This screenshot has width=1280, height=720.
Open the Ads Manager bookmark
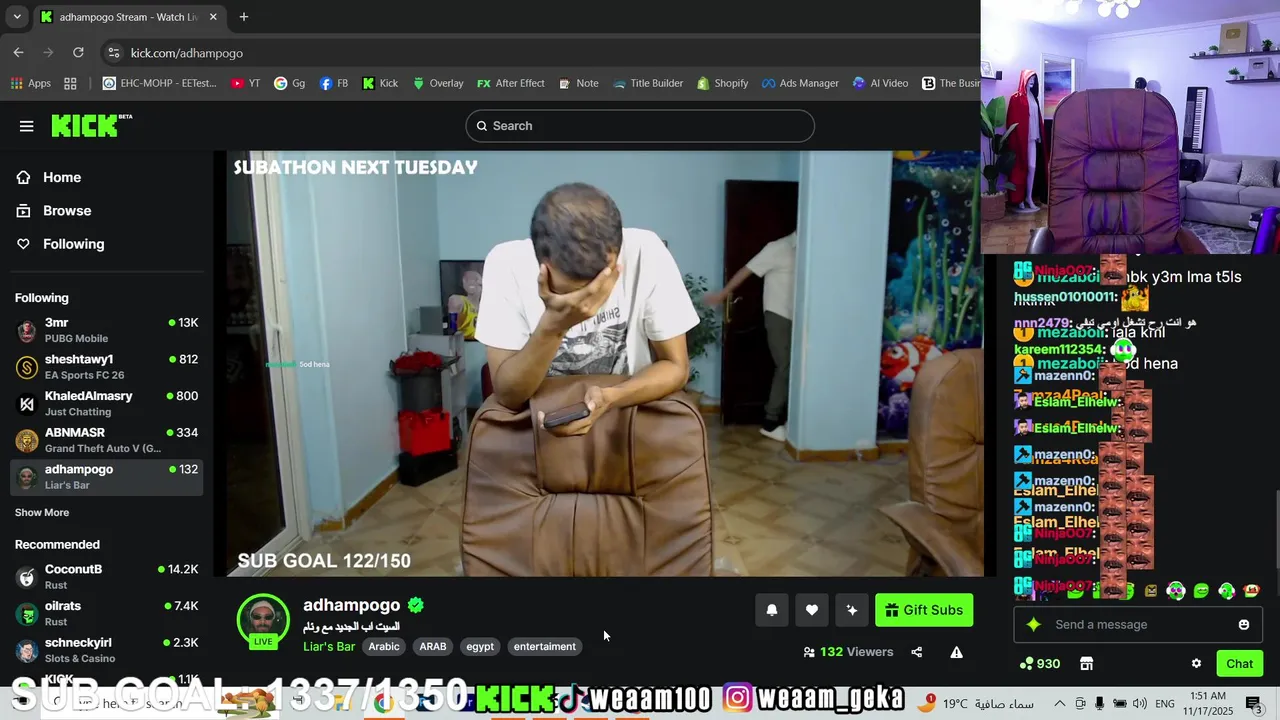(x=800, y=83)
